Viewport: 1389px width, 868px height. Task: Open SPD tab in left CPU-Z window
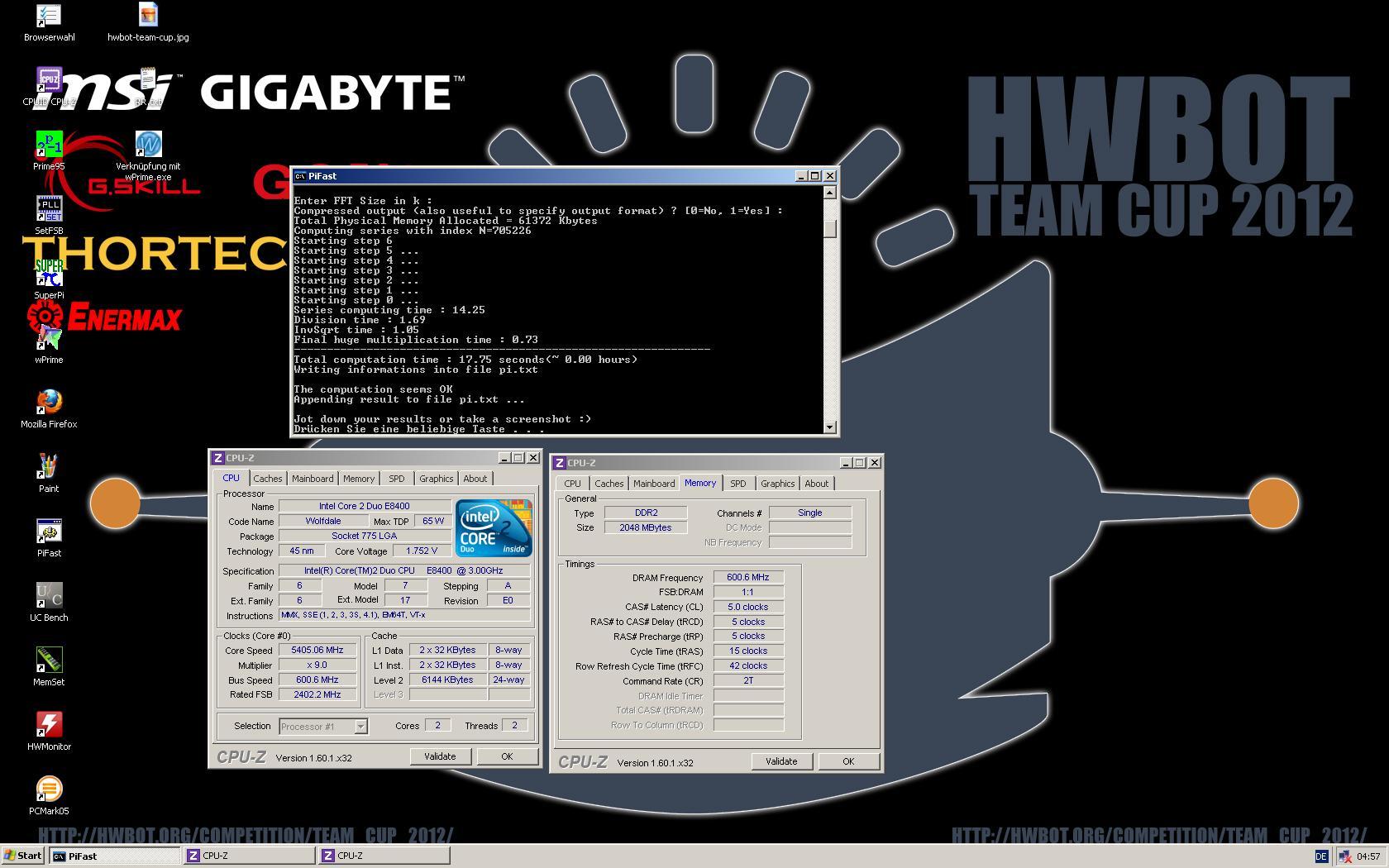coord(397,479)
